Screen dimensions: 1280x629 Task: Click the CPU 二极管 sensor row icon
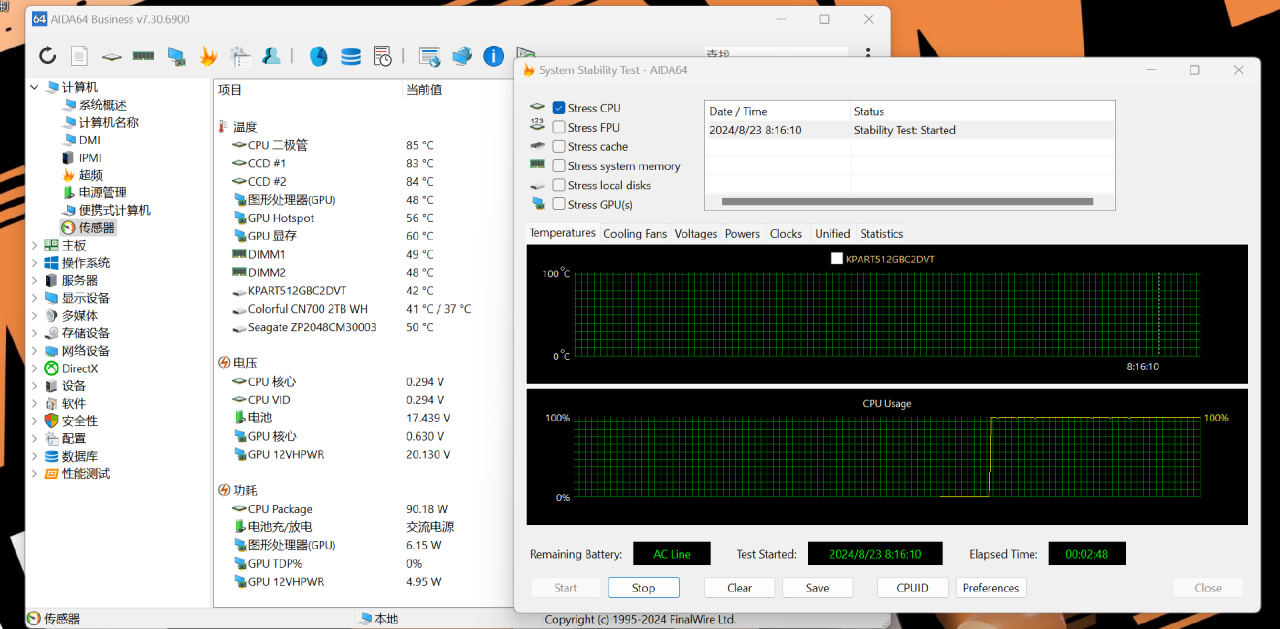point(239,145)
